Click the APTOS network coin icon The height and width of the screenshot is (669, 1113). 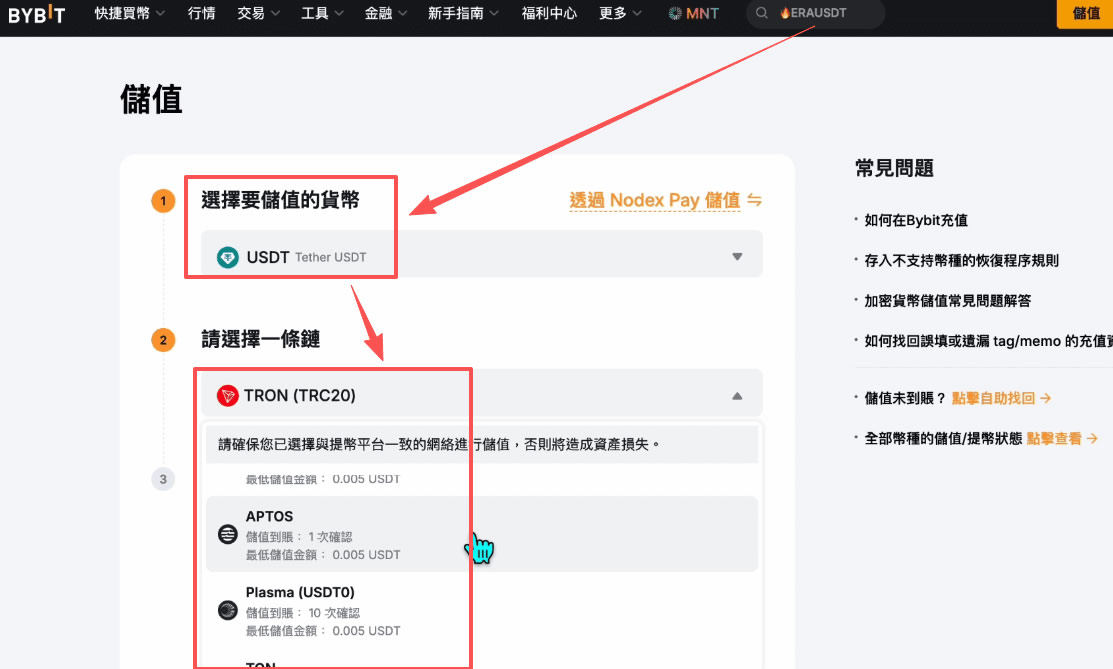click(x=227, y=533)
